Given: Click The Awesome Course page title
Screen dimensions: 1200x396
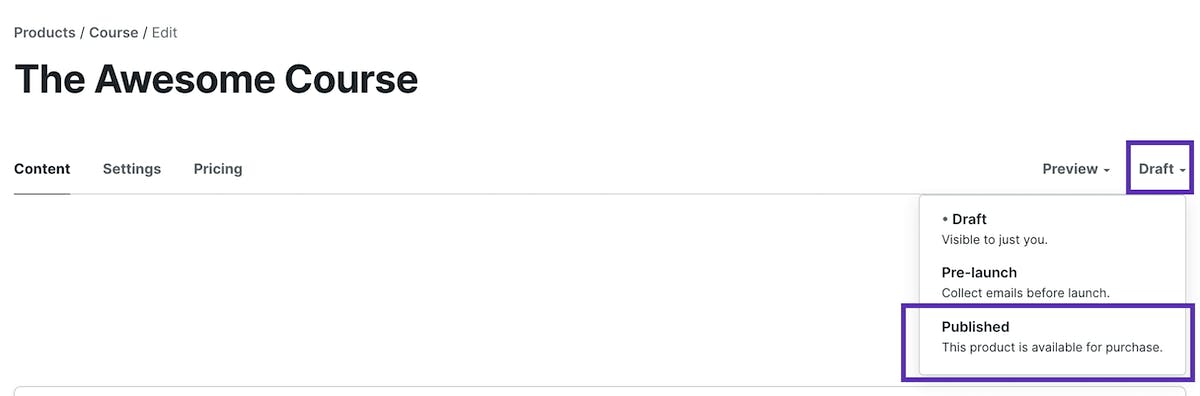Looking at the screenshot, I should pyautogui.click(x=216, y=79).
